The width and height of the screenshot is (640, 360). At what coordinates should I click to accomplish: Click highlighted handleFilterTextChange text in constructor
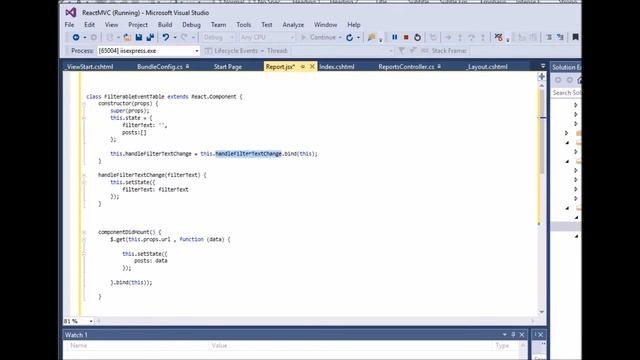(249, 154)
